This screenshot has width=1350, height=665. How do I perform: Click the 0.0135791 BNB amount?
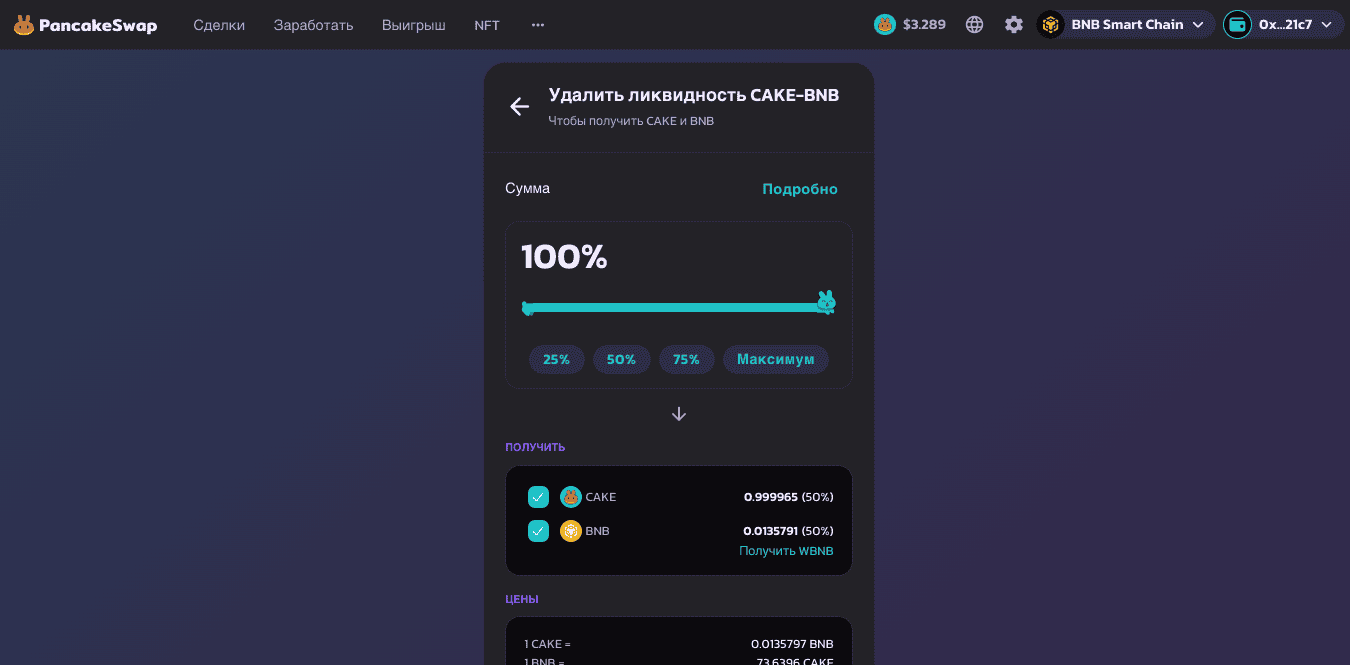tap(770, 531)
